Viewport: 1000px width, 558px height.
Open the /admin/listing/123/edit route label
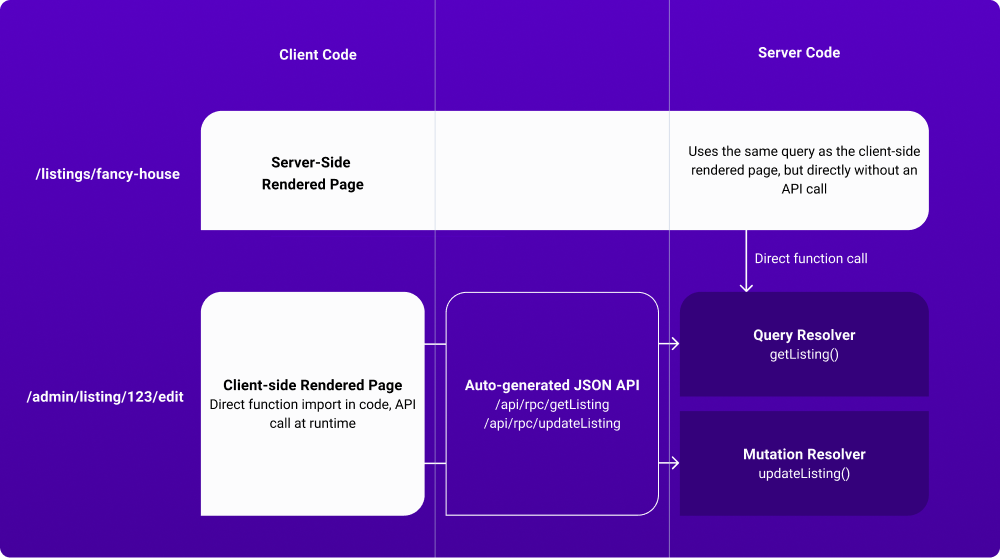(x=105, y=397)
